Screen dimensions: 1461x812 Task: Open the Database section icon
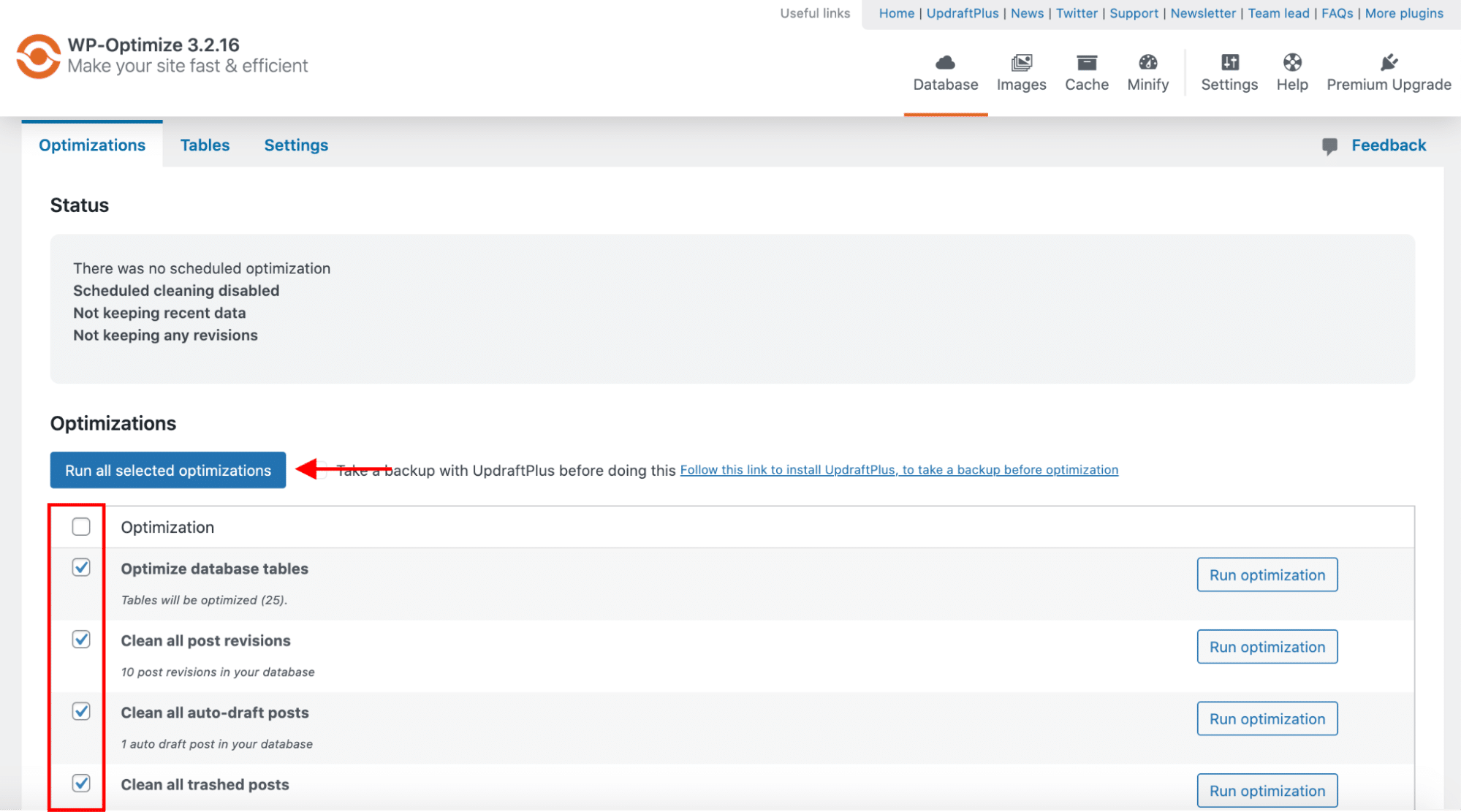point(944,64)
